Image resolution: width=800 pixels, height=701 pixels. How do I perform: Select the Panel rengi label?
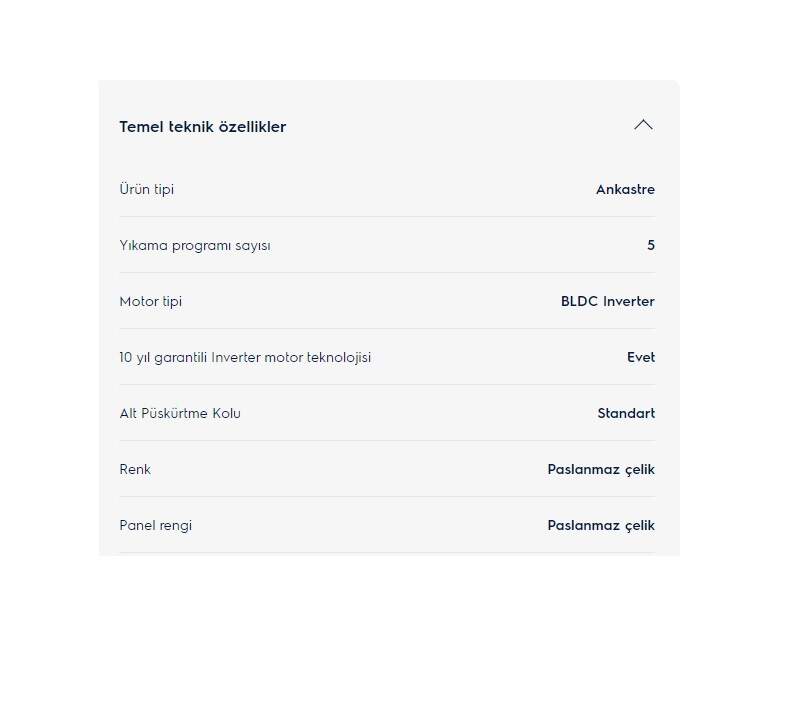156,525
